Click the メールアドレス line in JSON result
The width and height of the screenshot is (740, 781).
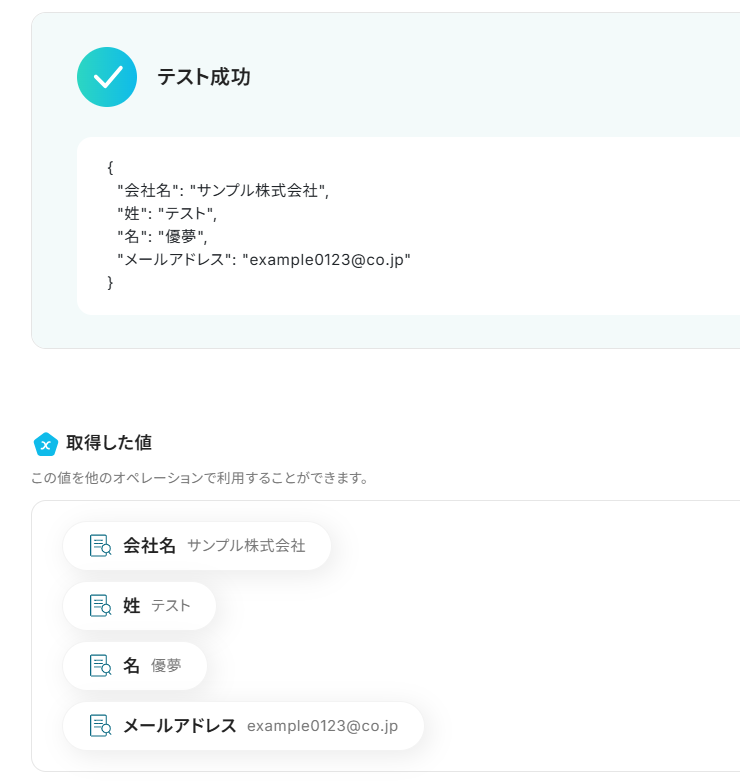pyautogui.click(x=264, y=259)
